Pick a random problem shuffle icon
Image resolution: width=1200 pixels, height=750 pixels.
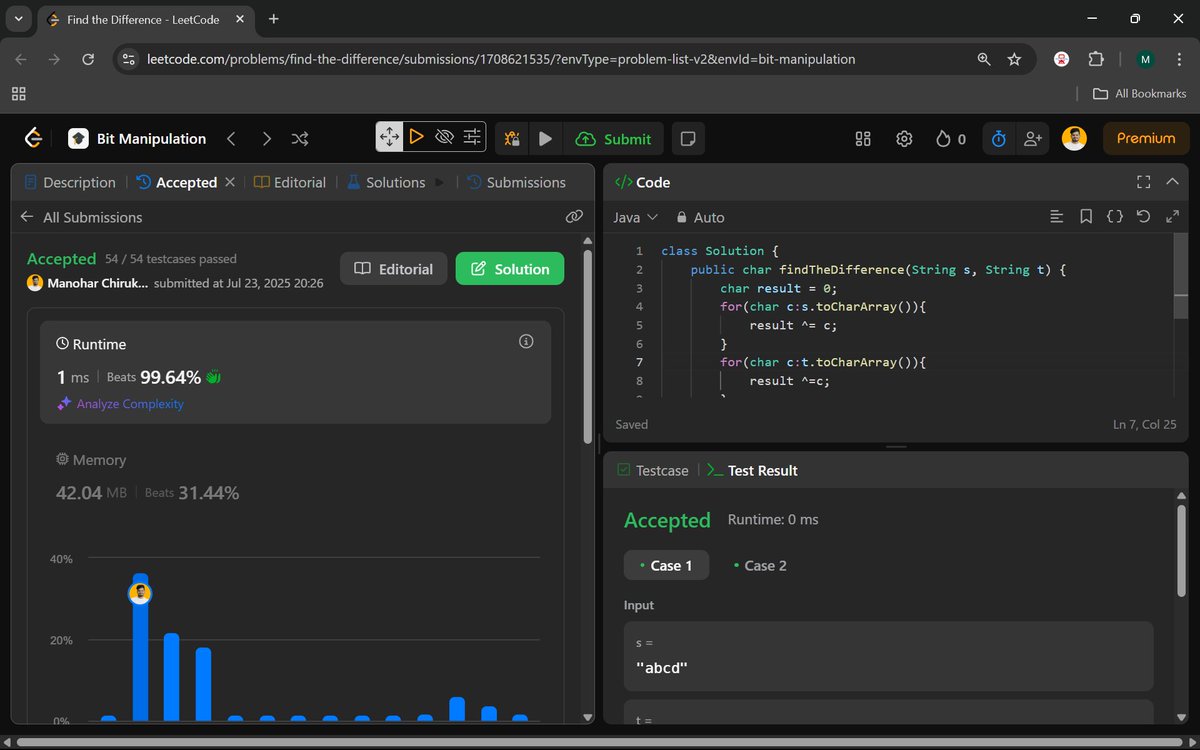coord(299,139)
